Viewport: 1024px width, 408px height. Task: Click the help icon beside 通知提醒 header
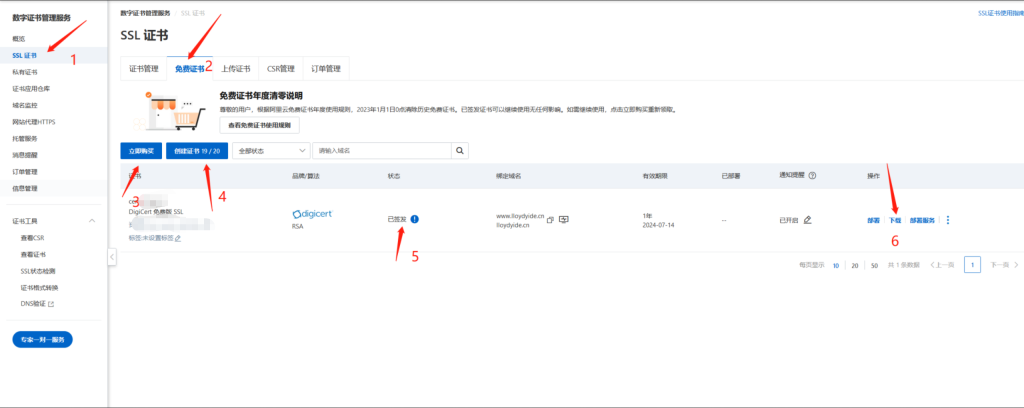(812, 175)
